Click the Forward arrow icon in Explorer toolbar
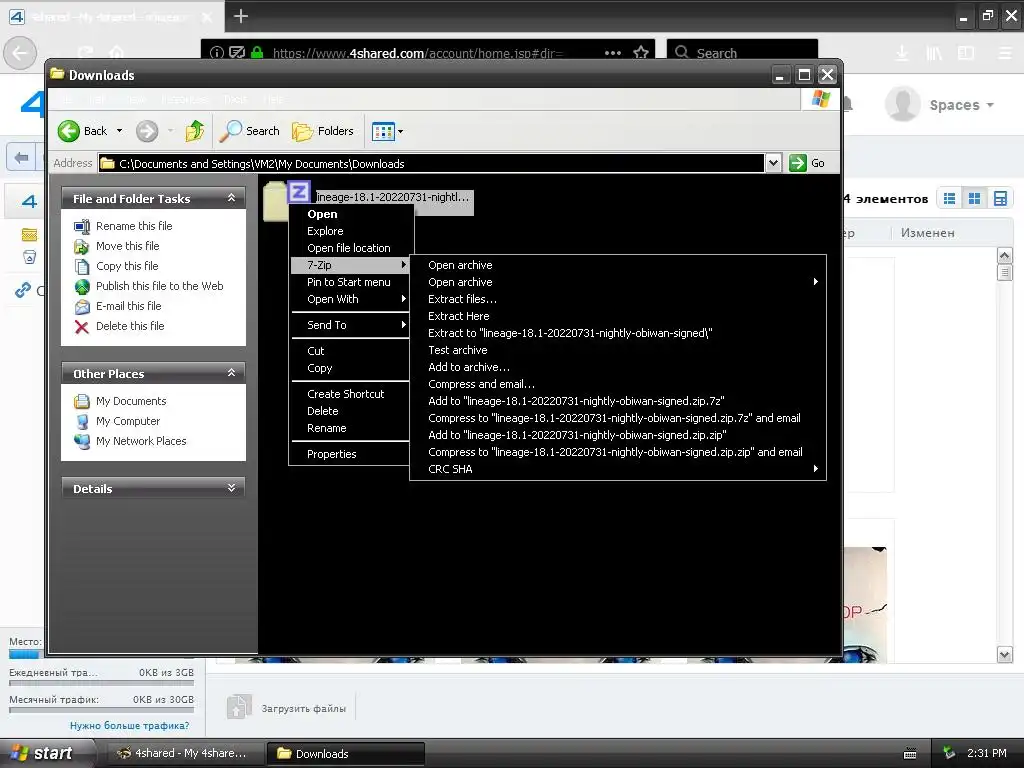 [x=147, y=131]
